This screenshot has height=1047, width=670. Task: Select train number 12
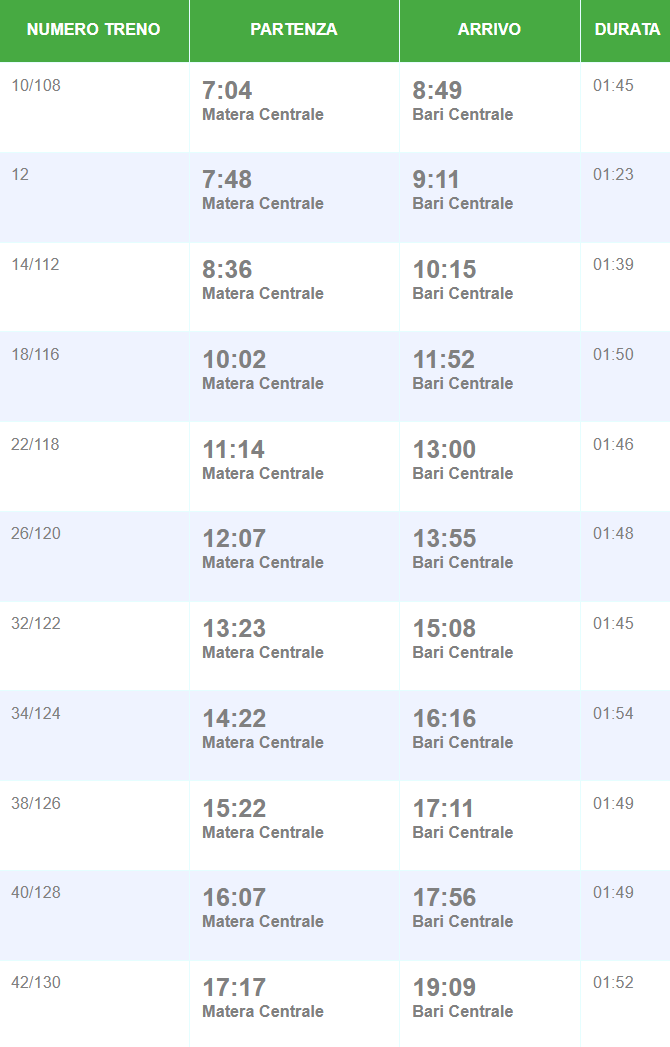[20, 175]
